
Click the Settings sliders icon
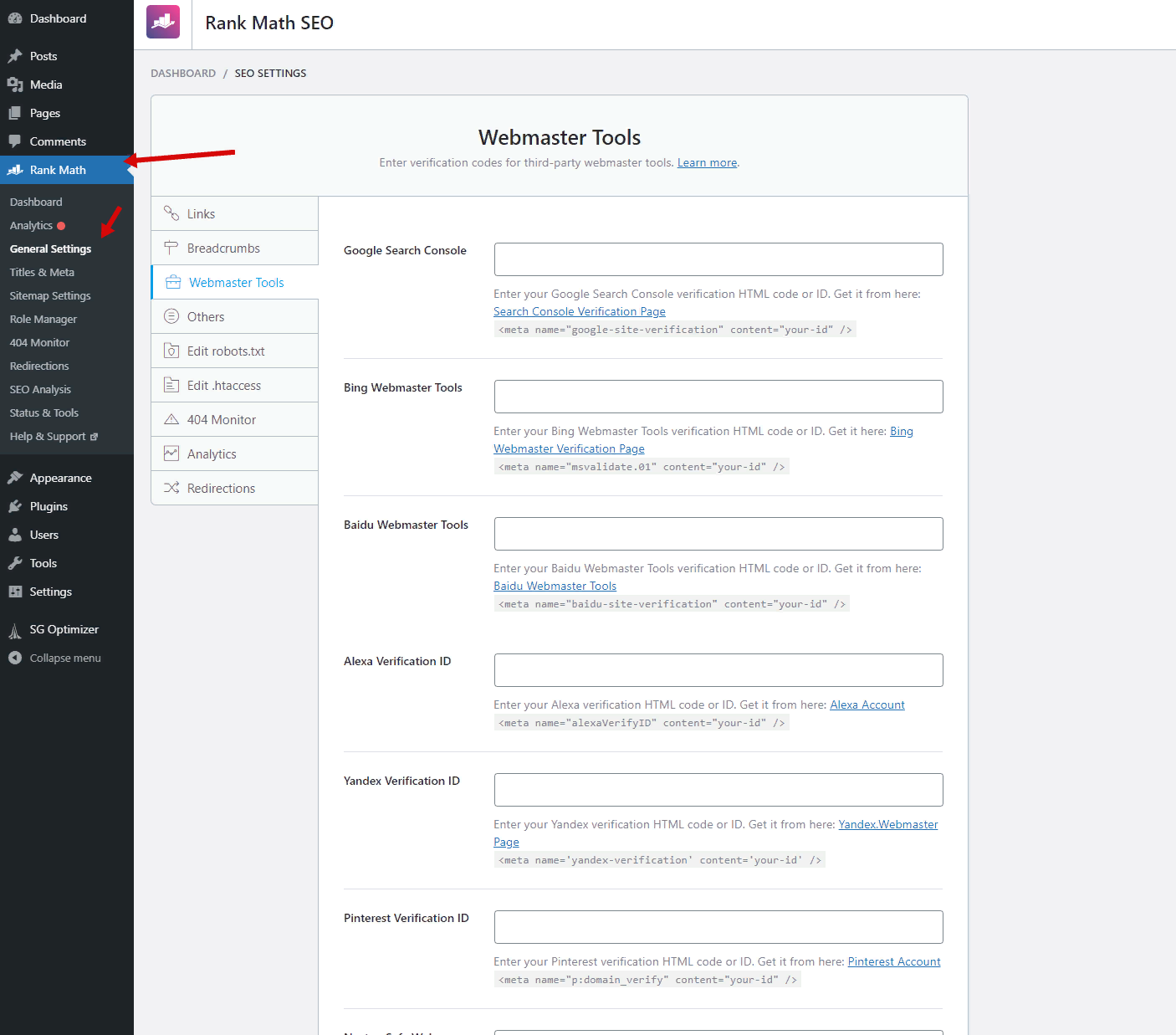(15, 592)
